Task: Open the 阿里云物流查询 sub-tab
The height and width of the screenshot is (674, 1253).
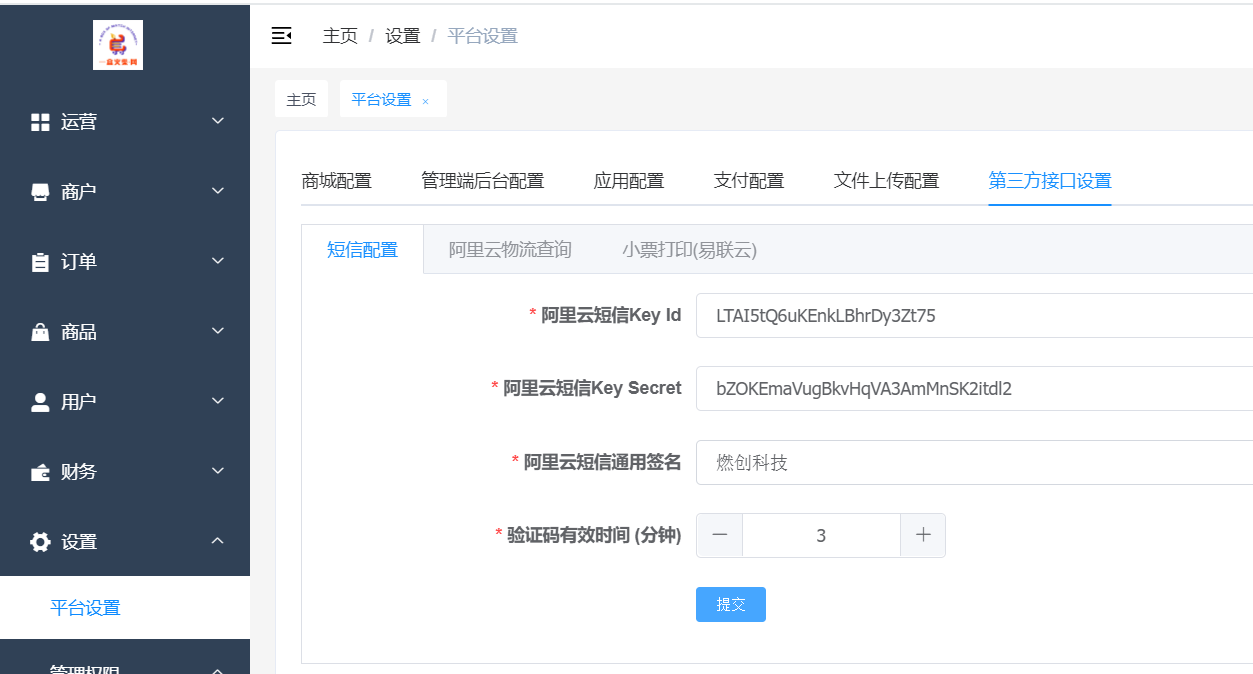Action: click(x=510, y=250)
